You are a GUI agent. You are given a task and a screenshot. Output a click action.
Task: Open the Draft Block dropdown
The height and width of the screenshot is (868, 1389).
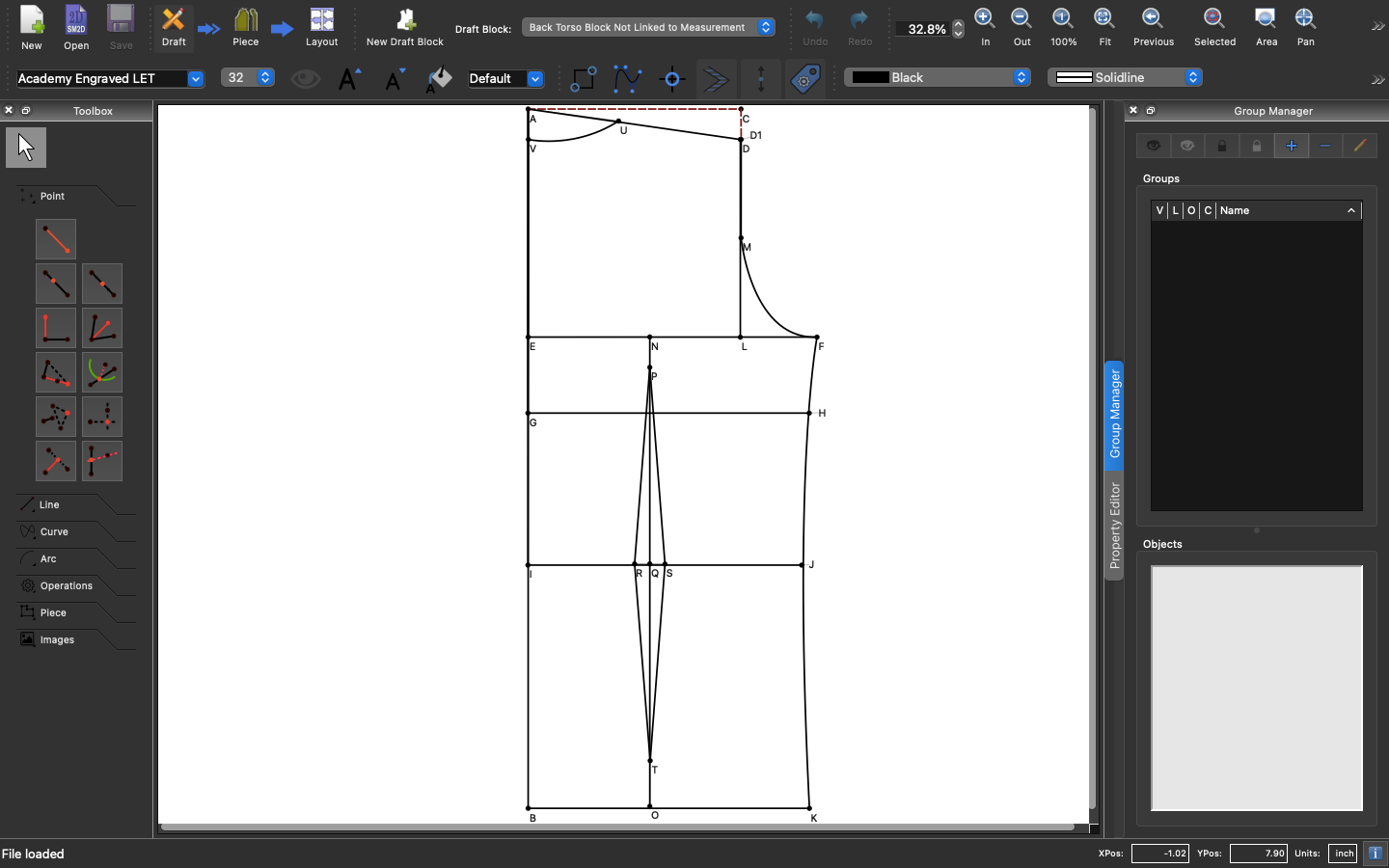pos(648,28)
